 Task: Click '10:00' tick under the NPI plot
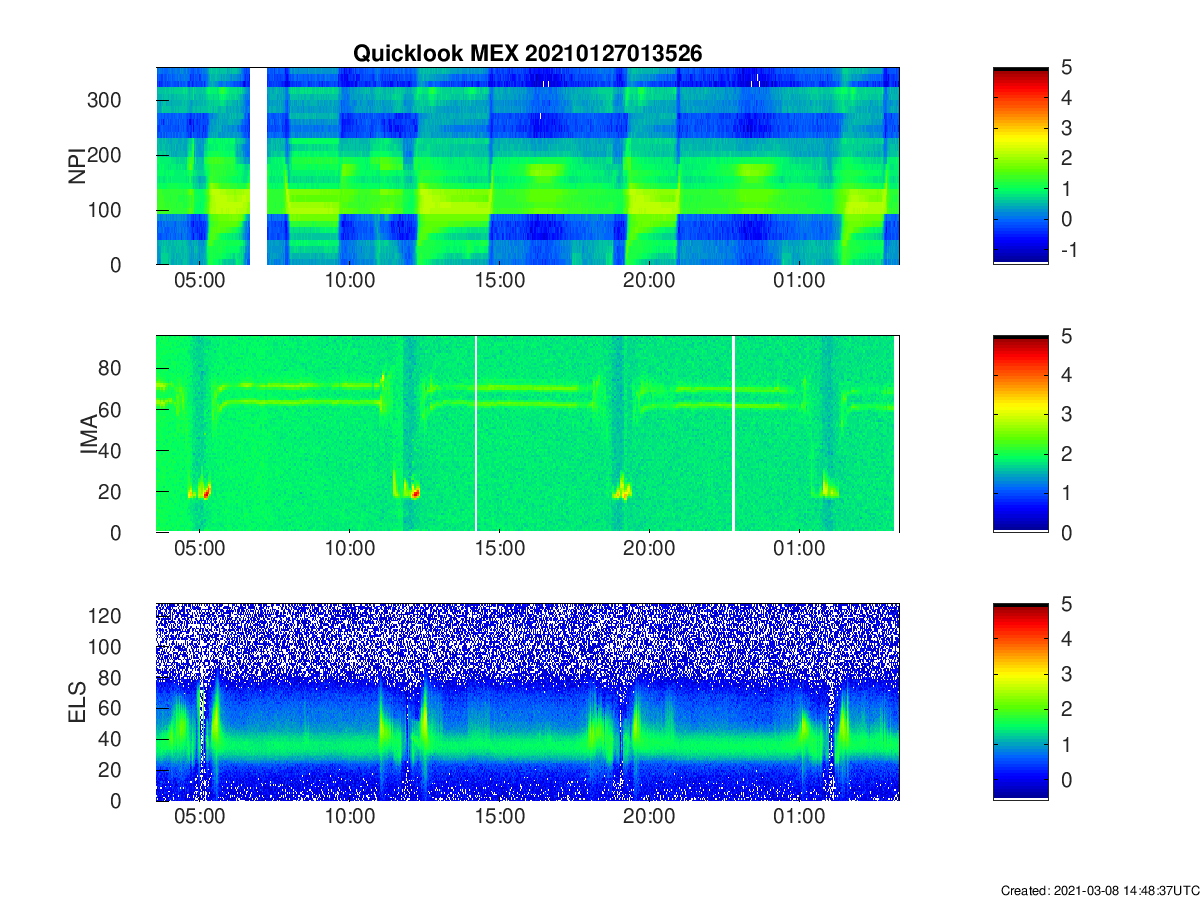[x=350, y=281]
